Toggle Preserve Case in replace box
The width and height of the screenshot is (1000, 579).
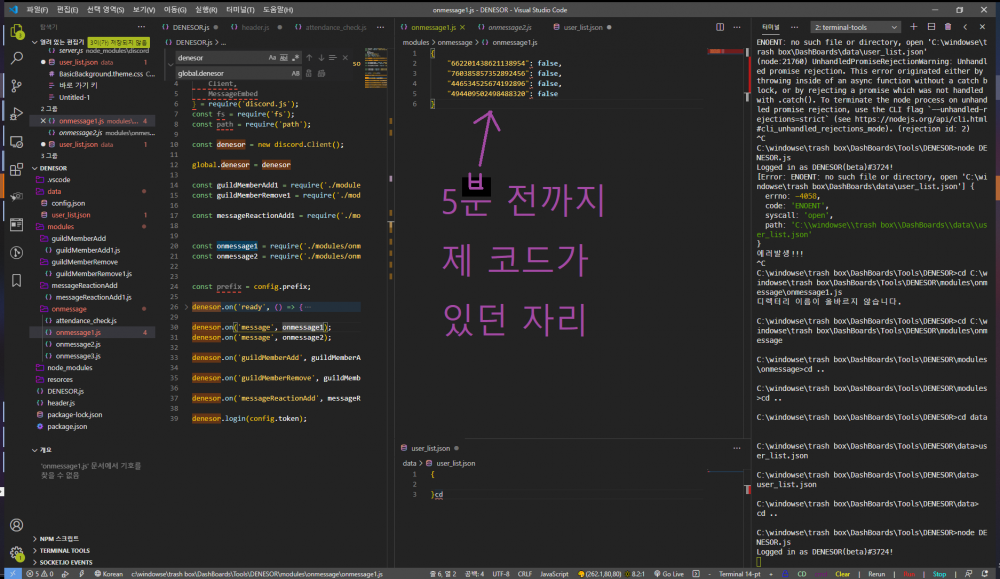click(295, 73)
